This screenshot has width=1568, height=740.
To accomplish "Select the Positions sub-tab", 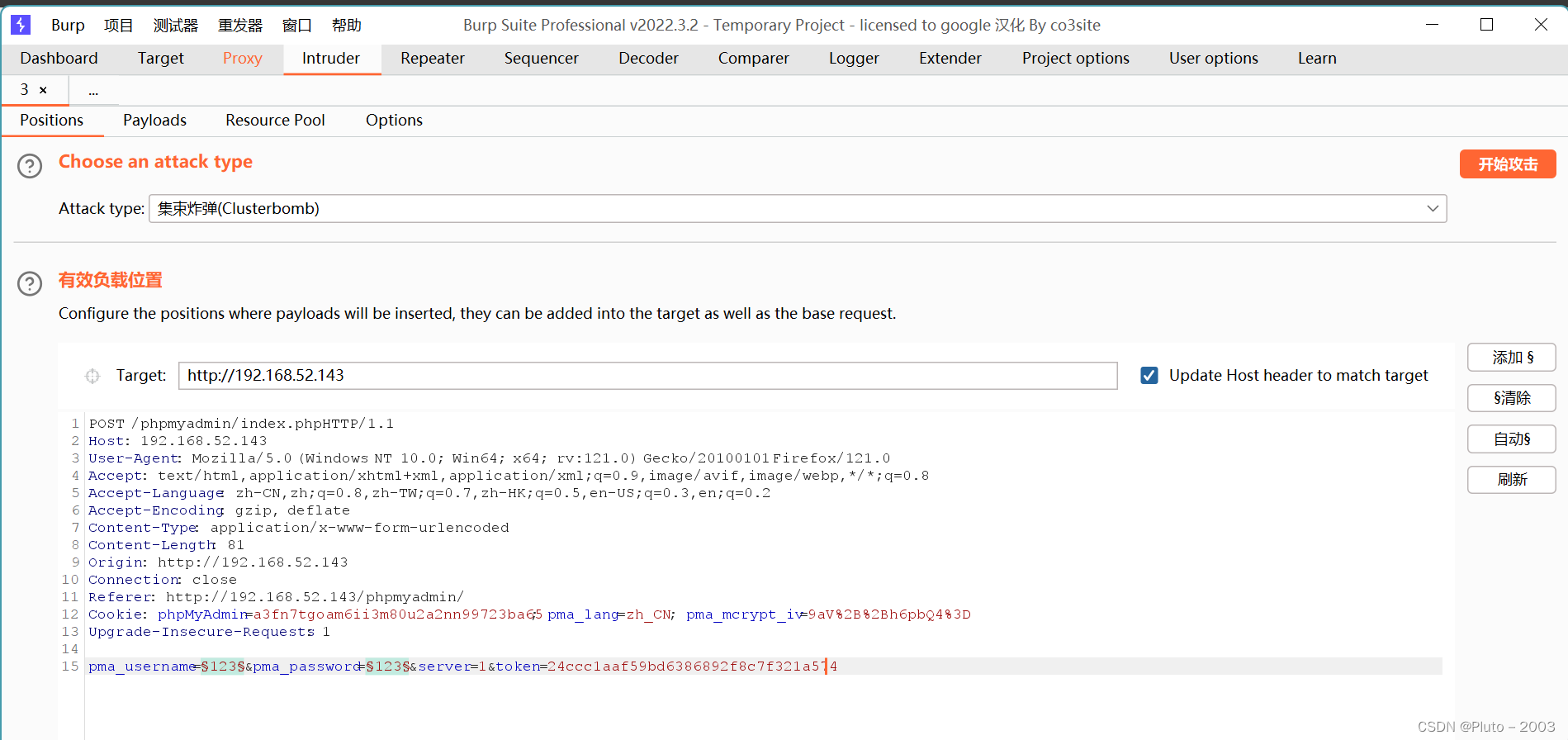I will [51, 121].
